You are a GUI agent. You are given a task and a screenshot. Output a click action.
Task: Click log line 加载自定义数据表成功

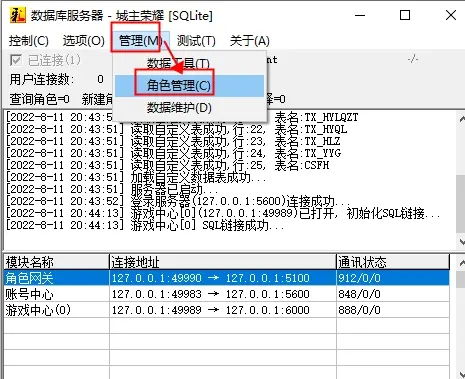pos(136,177)
